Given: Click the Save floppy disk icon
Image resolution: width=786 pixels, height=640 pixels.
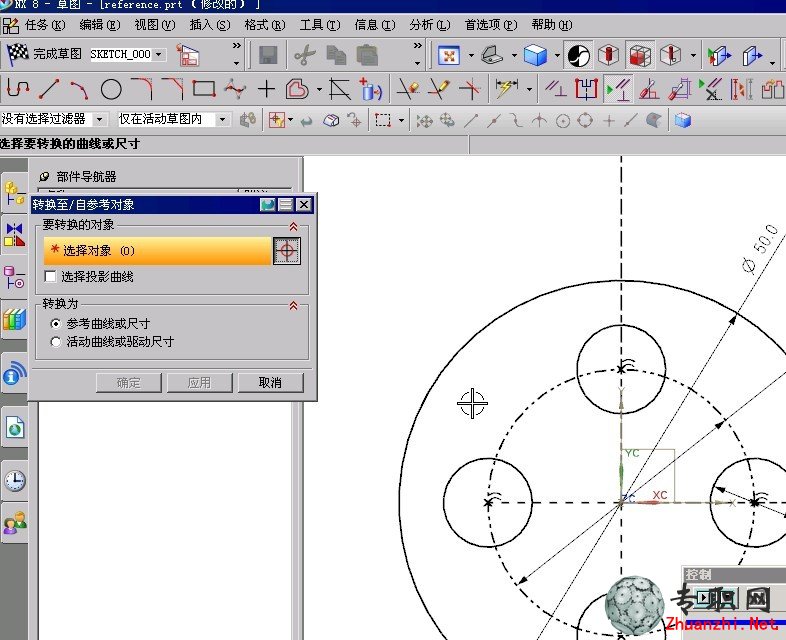Looking at the screenshot, I should point(268,55).
